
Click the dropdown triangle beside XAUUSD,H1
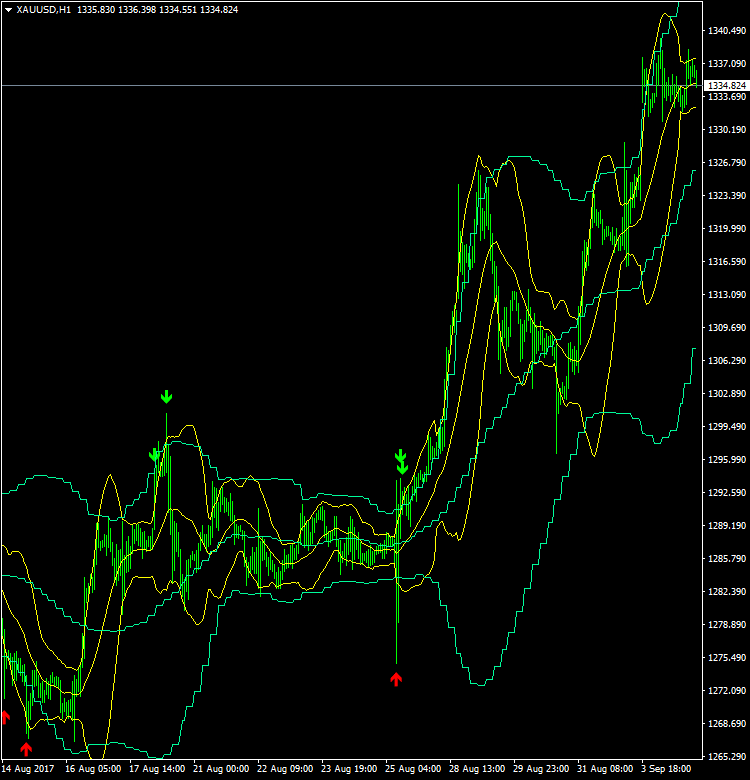coord(8,10)
